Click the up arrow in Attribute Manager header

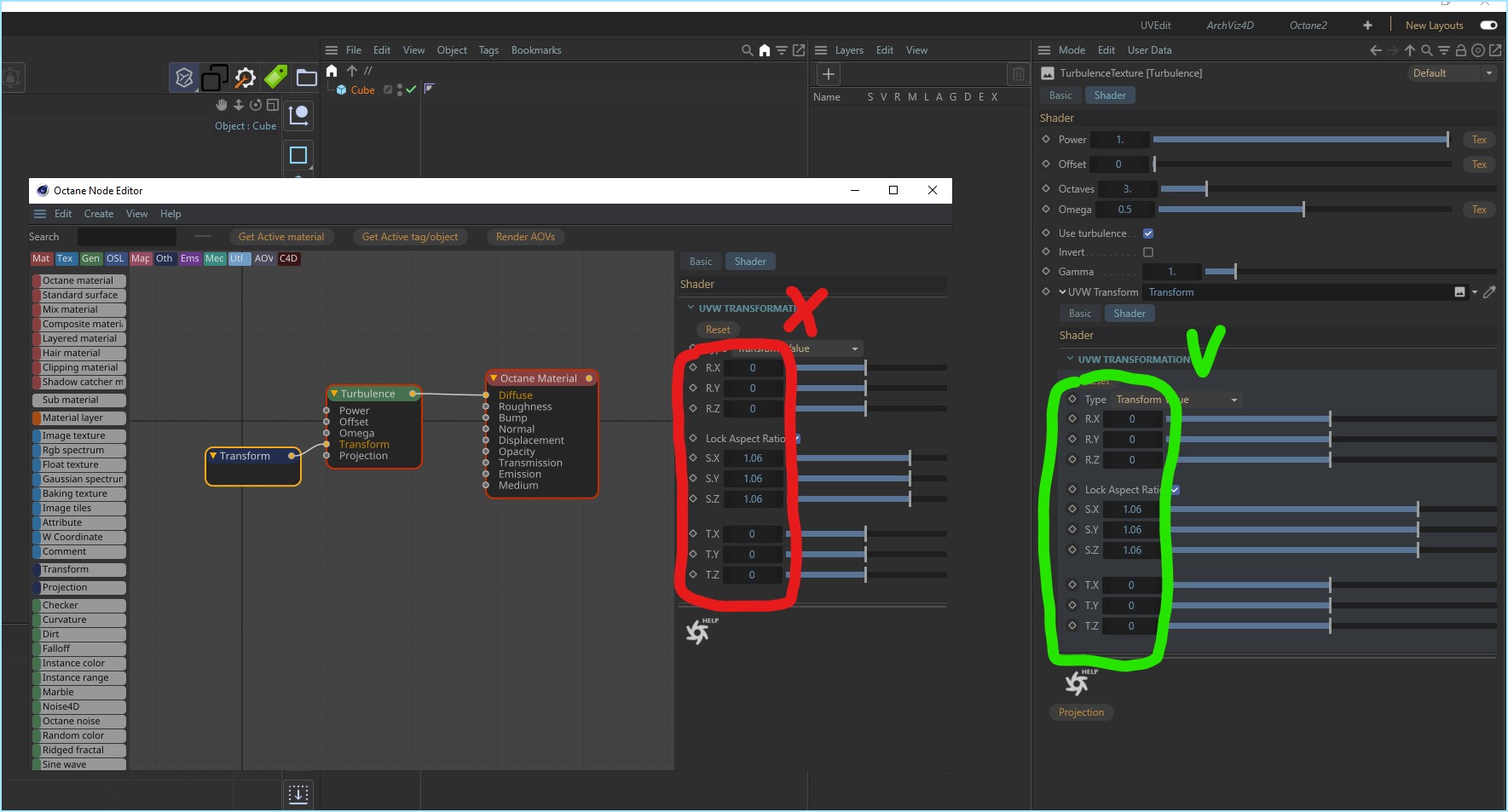[1410, 50]
